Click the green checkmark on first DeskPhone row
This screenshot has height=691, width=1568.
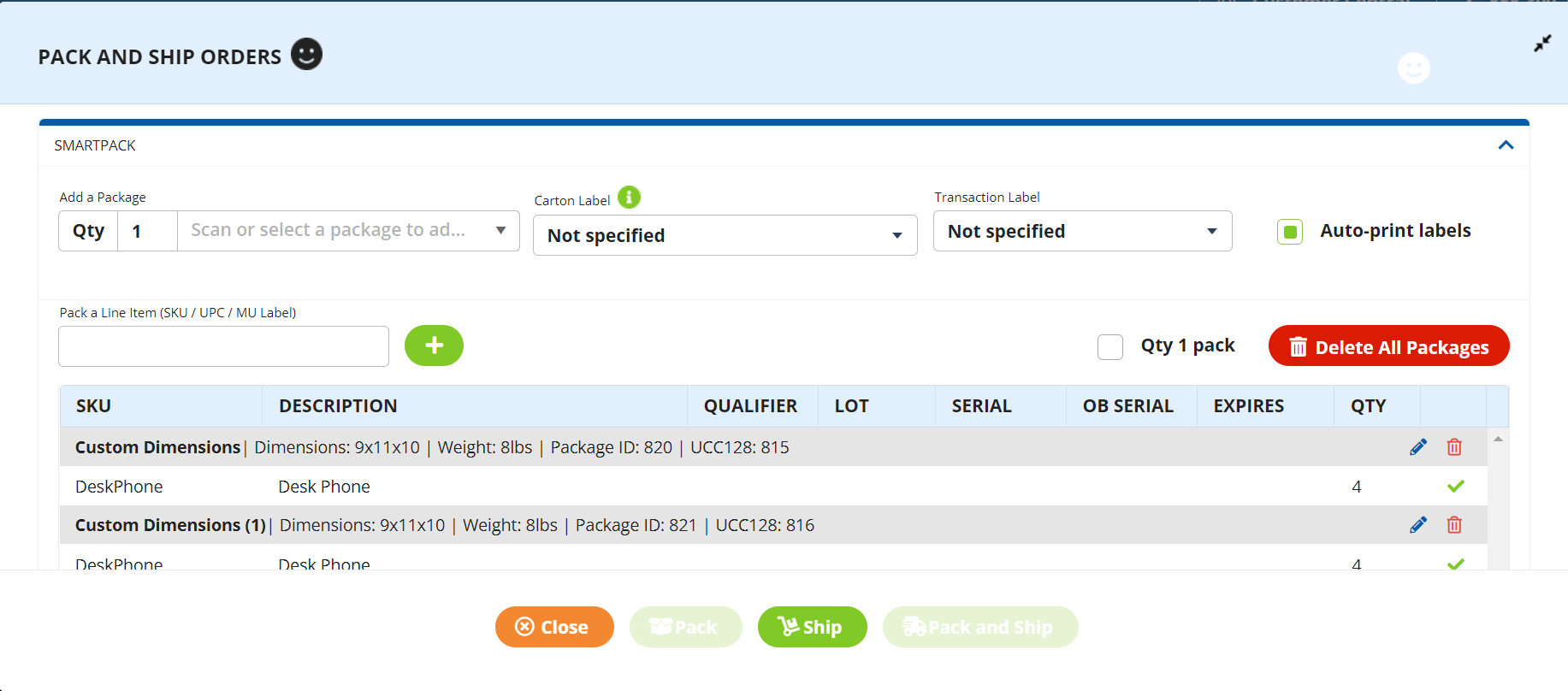1455,487
